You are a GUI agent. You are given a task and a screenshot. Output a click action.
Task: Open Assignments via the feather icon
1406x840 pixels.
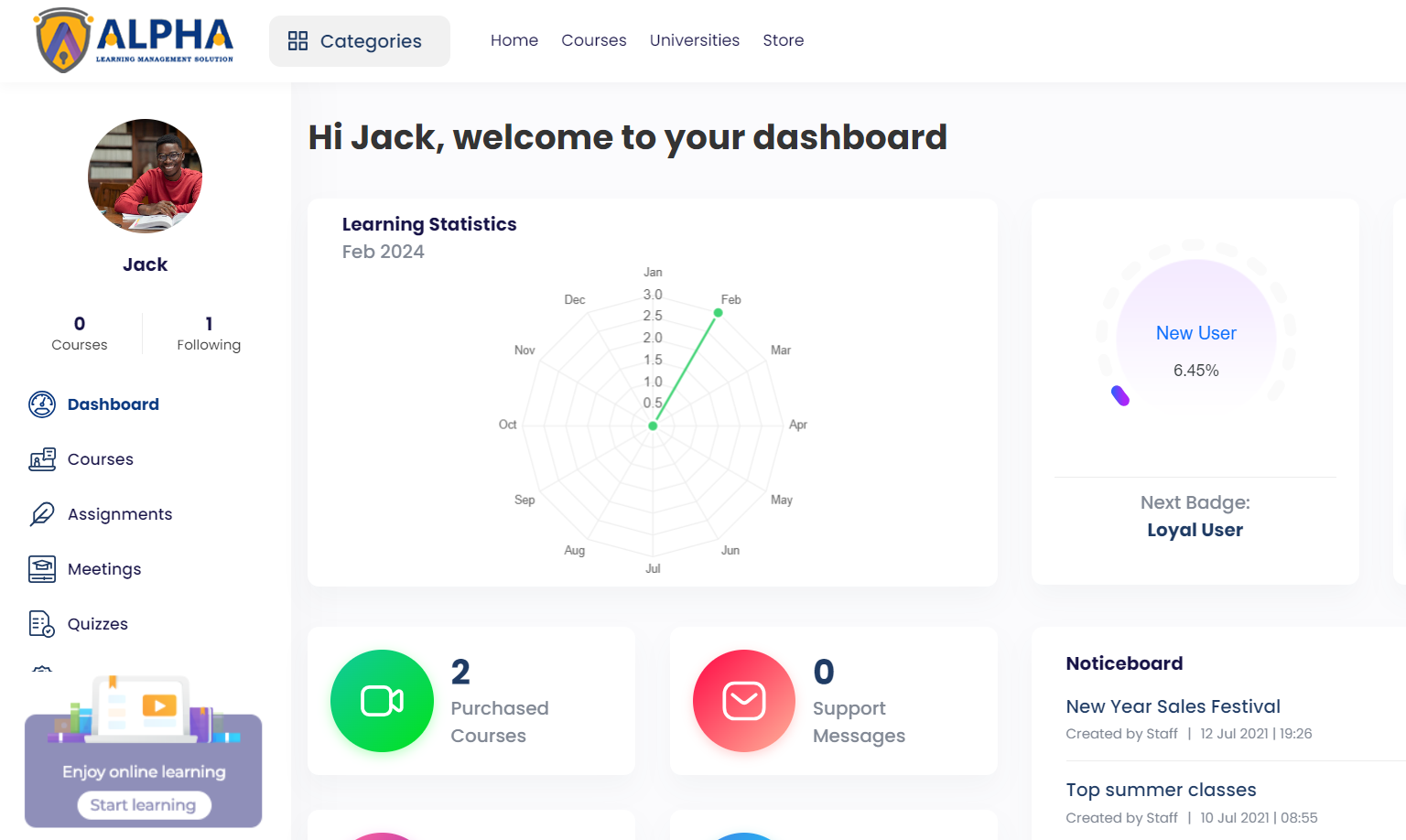[42, 514]
